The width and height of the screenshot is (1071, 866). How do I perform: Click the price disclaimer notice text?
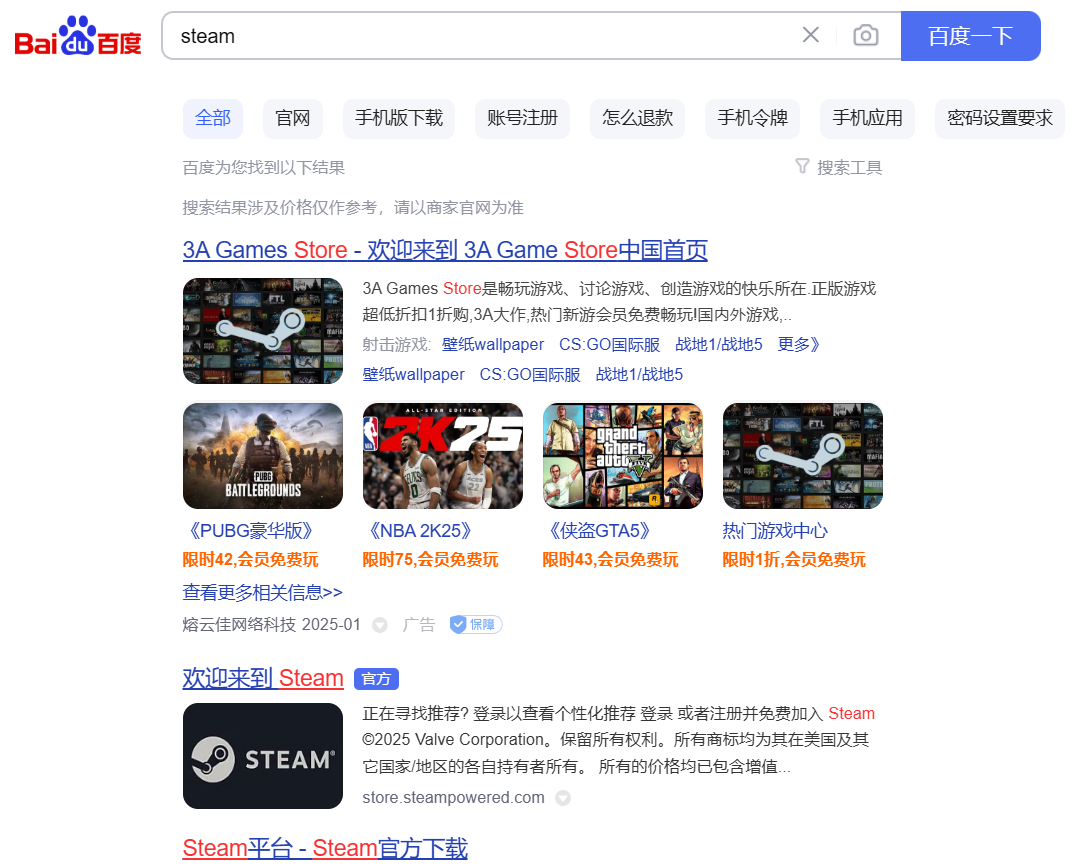[353, 208]
